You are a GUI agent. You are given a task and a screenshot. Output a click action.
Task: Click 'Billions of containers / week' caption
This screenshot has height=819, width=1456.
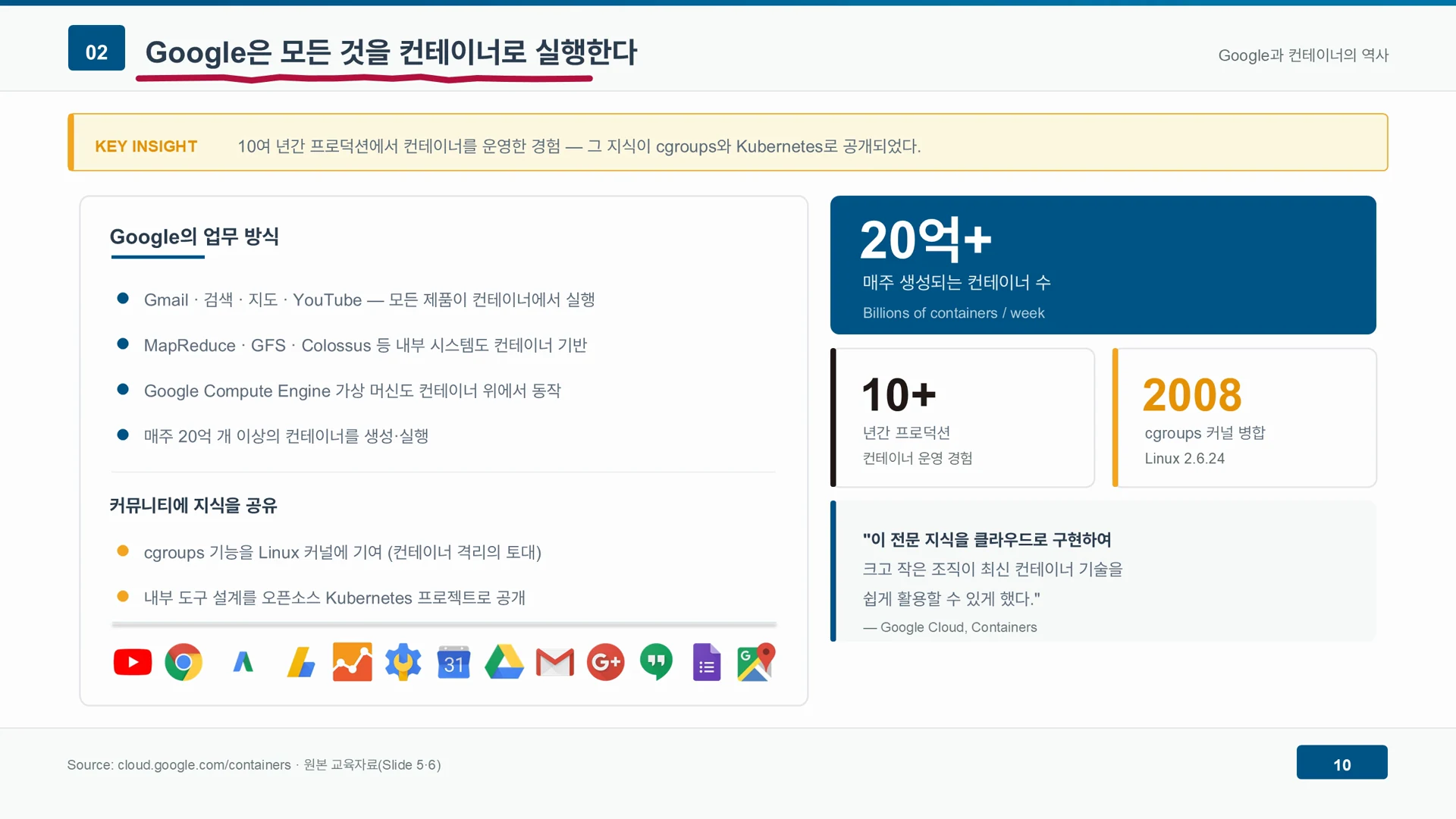tap(953, 312)
